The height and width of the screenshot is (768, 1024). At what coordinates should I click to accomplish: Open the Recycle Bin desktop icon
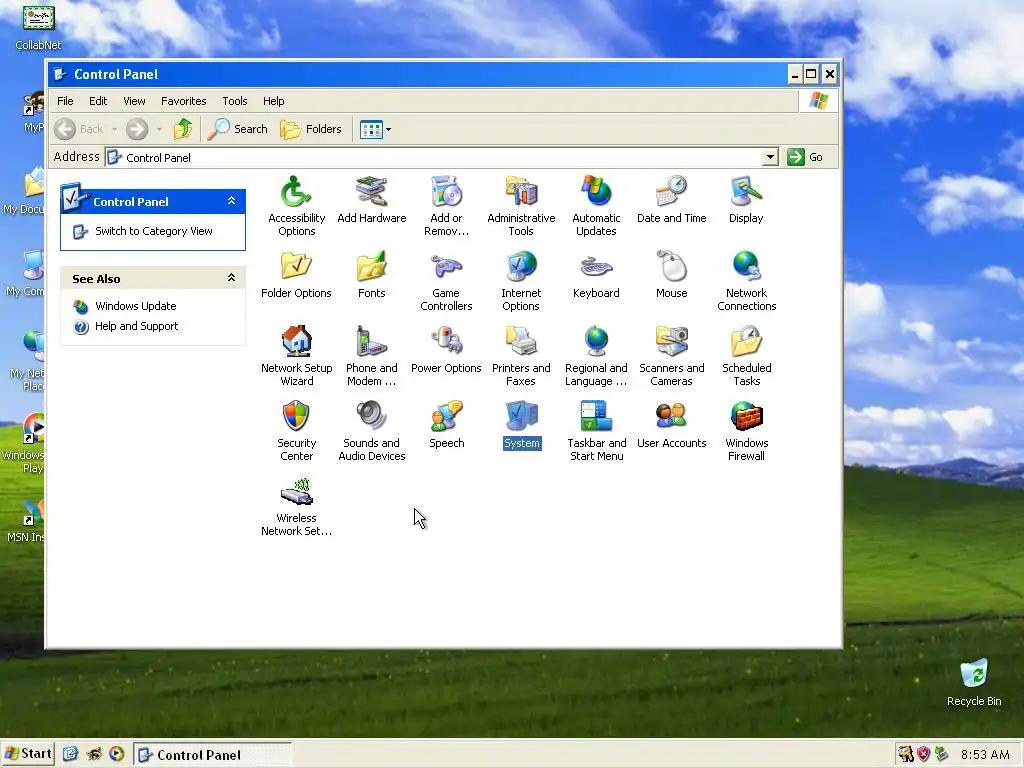[974, 683]
